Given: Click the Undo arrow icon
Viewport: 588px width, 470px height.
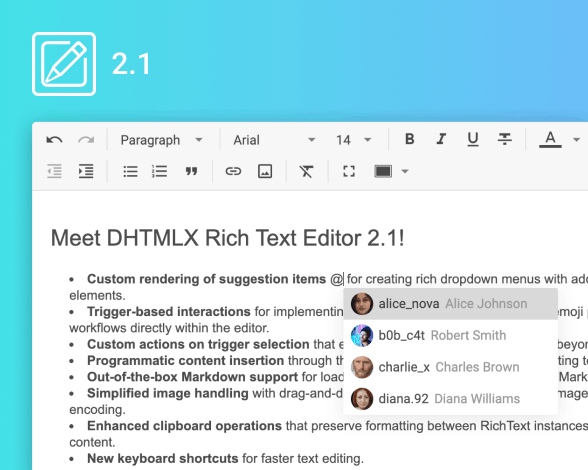Looking at the screenshot, I should point(54,140).
